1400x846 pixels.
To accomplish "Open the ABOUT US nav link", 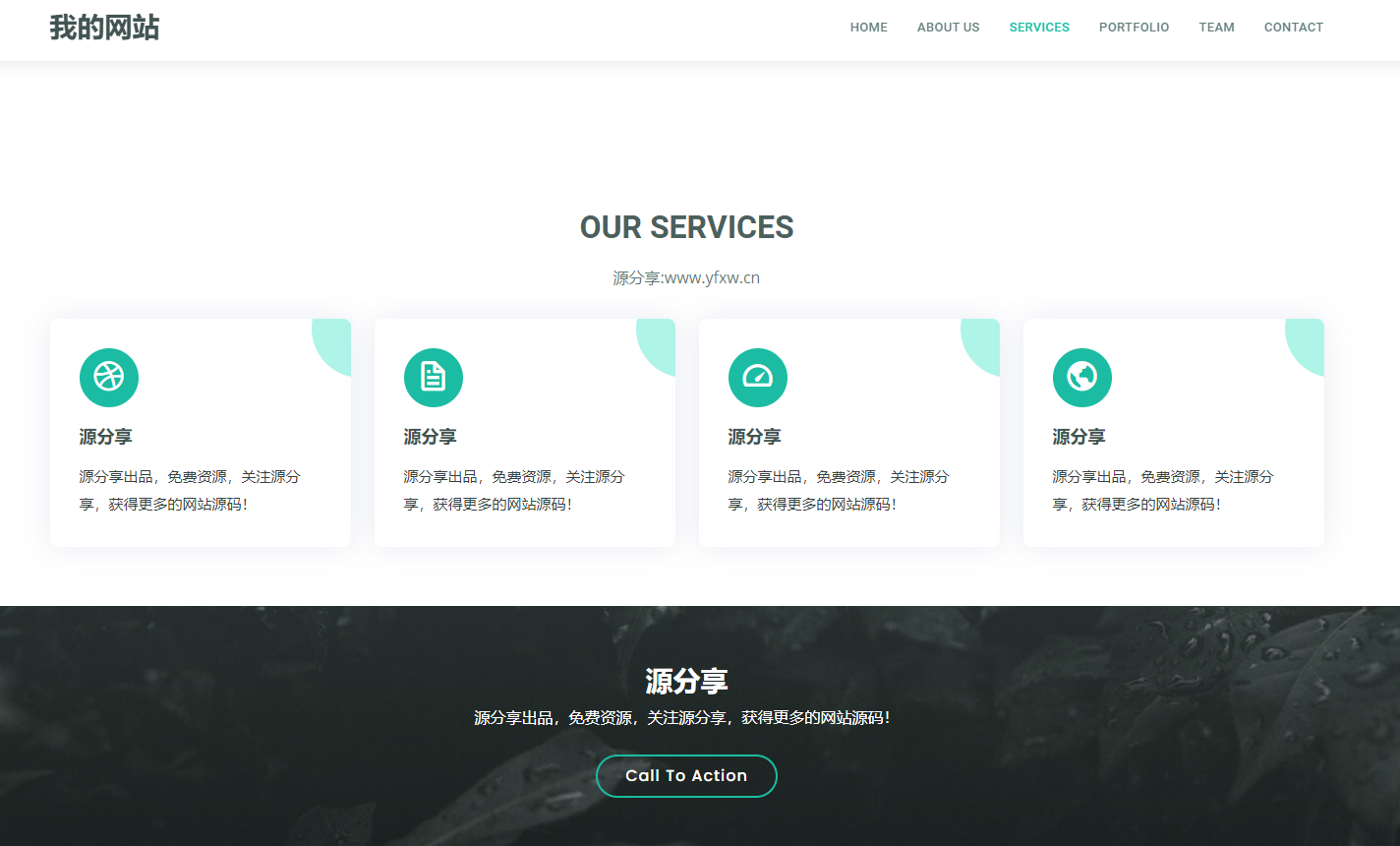I will pyautogui.click(x=948, y=28).
